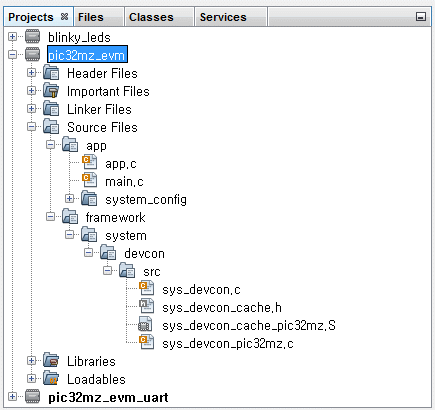Click the Source Files folder icon
Screen dimensions: 435x410
tap(51, 127)
